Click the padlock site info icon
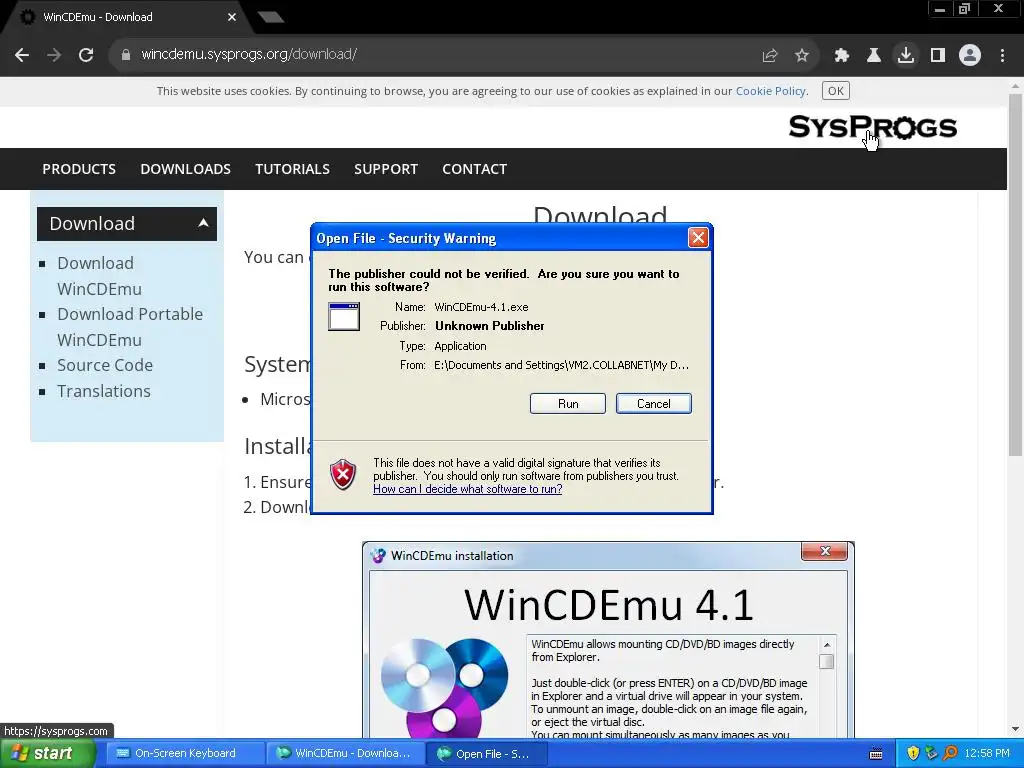The width and height of the screenshot is (1024, 768). 125,55
